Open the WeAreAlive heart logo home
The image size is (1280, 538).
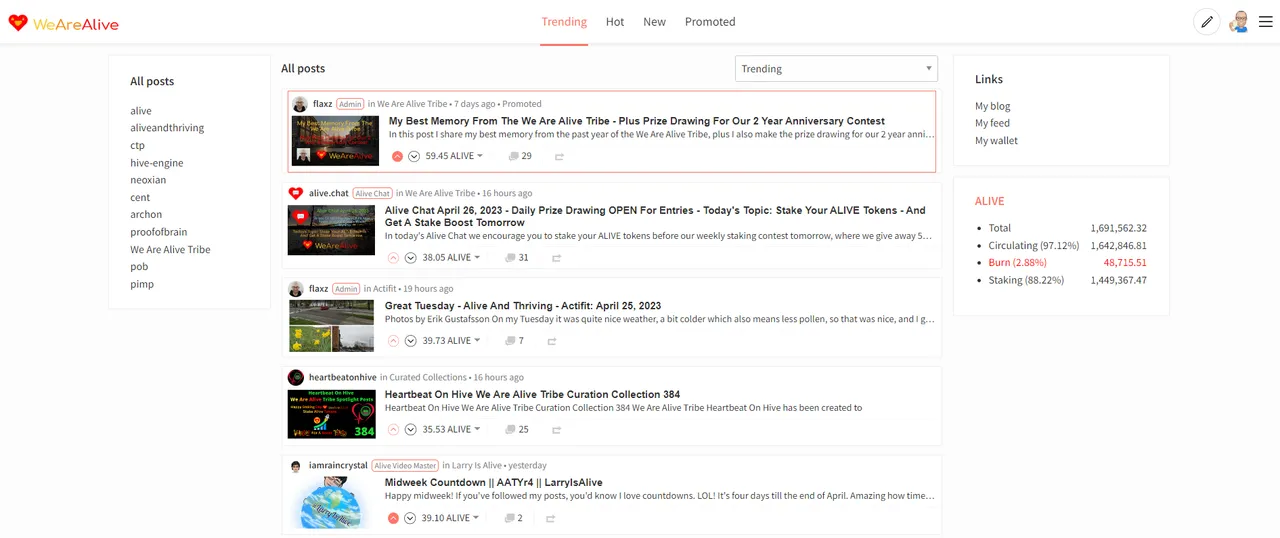[x=63, y=22]
